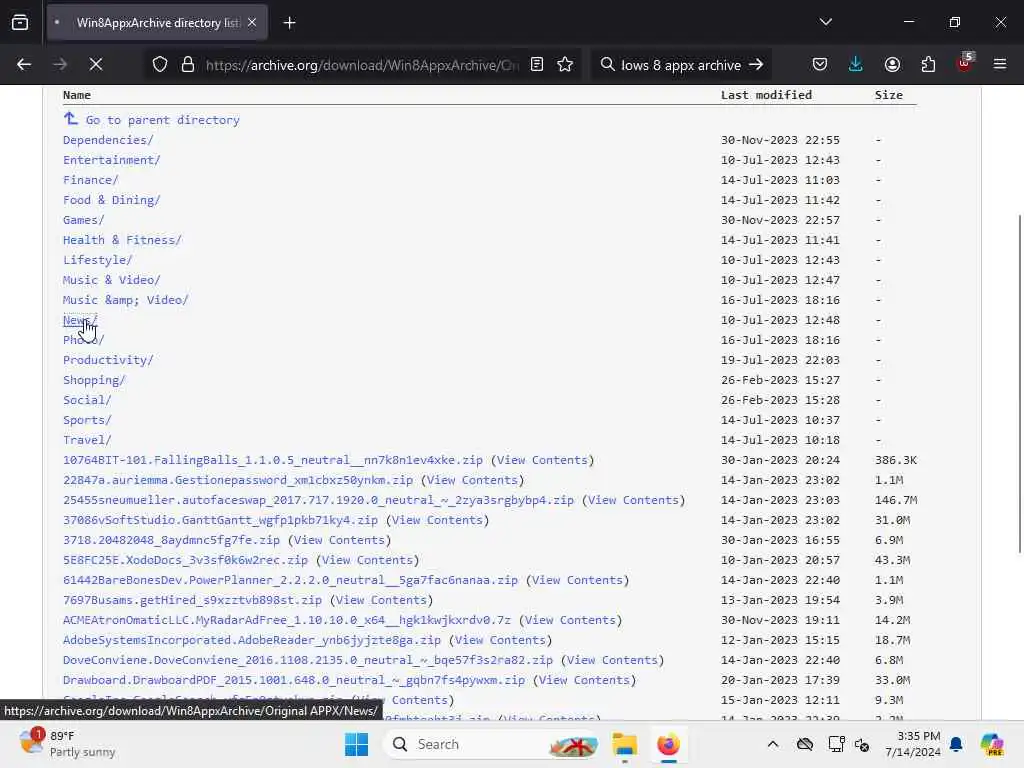Bookmark this page with the star

point(565,64)
